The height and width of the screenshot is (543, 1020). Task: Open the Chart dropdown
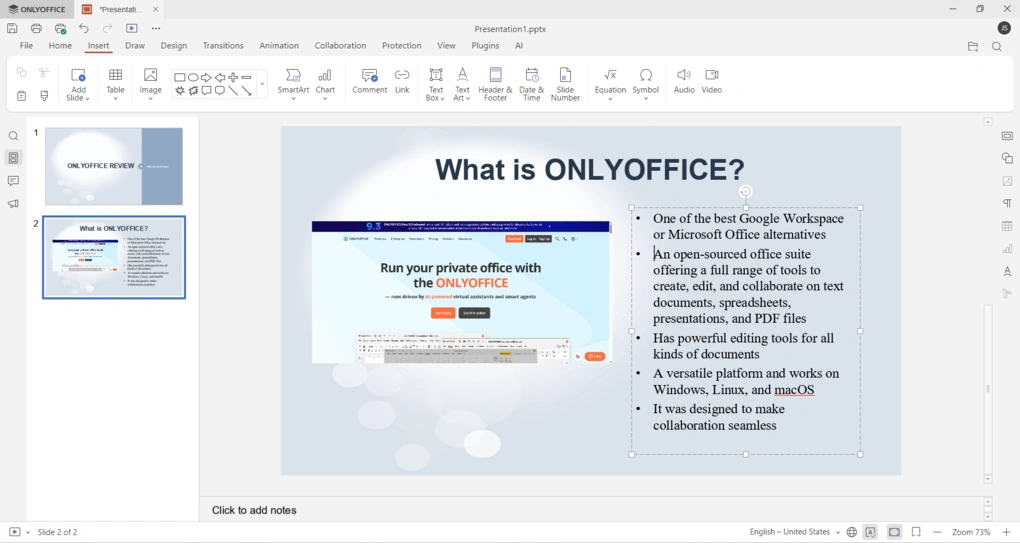pyautogui.click(x=325, y=98)
